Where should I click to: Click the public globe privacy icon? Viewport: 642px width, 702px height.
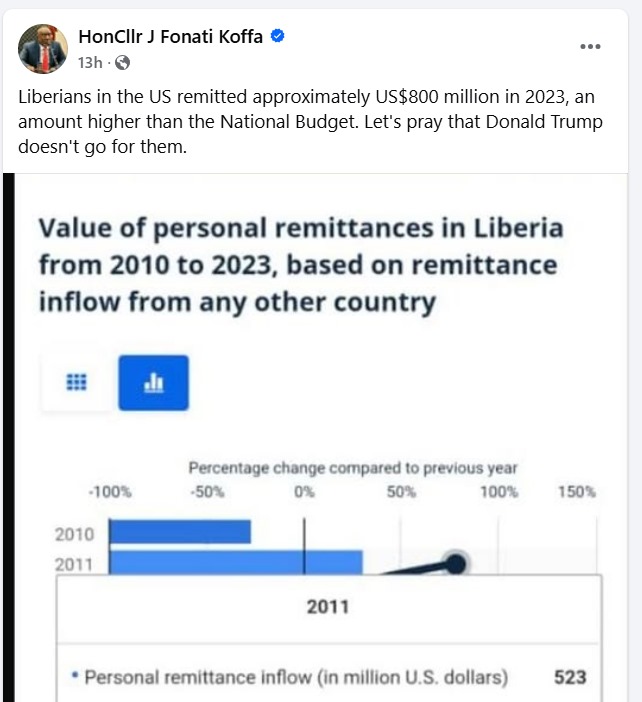(122, 63)
